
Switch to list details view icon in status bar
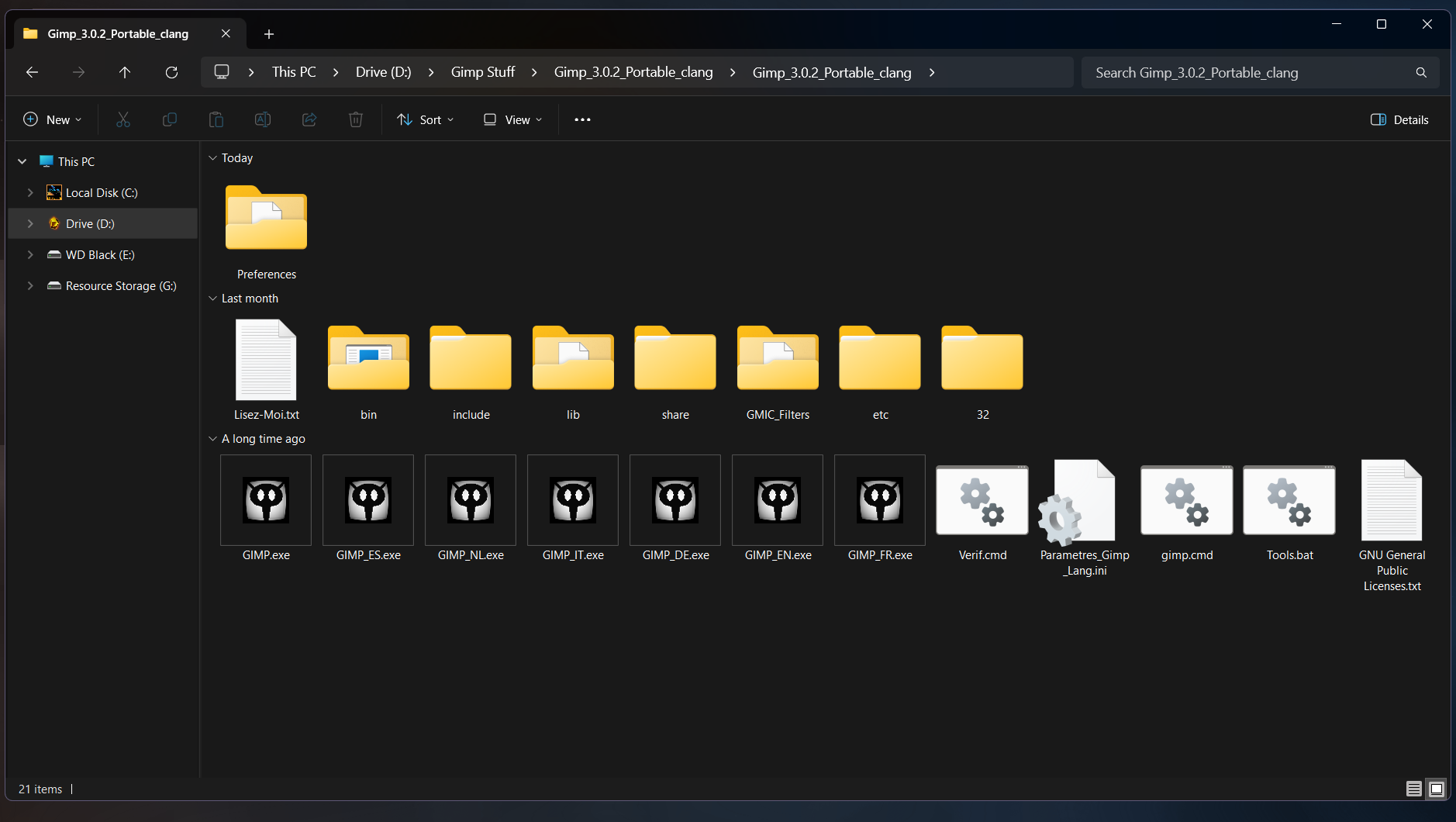(1414, 789)
